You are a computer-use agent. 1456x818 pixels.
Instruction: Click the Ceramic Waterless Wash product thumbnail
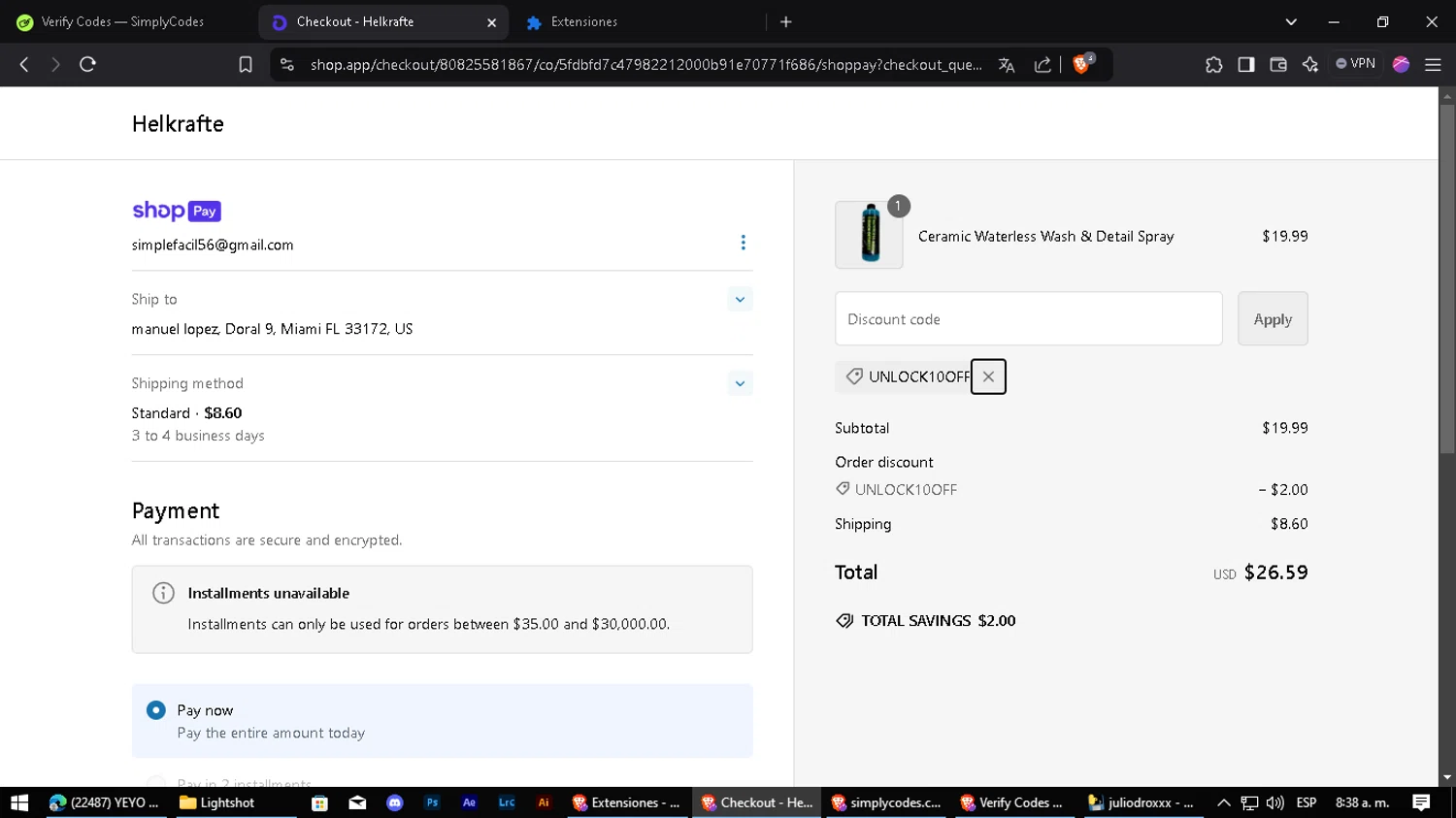click(869, 235)
